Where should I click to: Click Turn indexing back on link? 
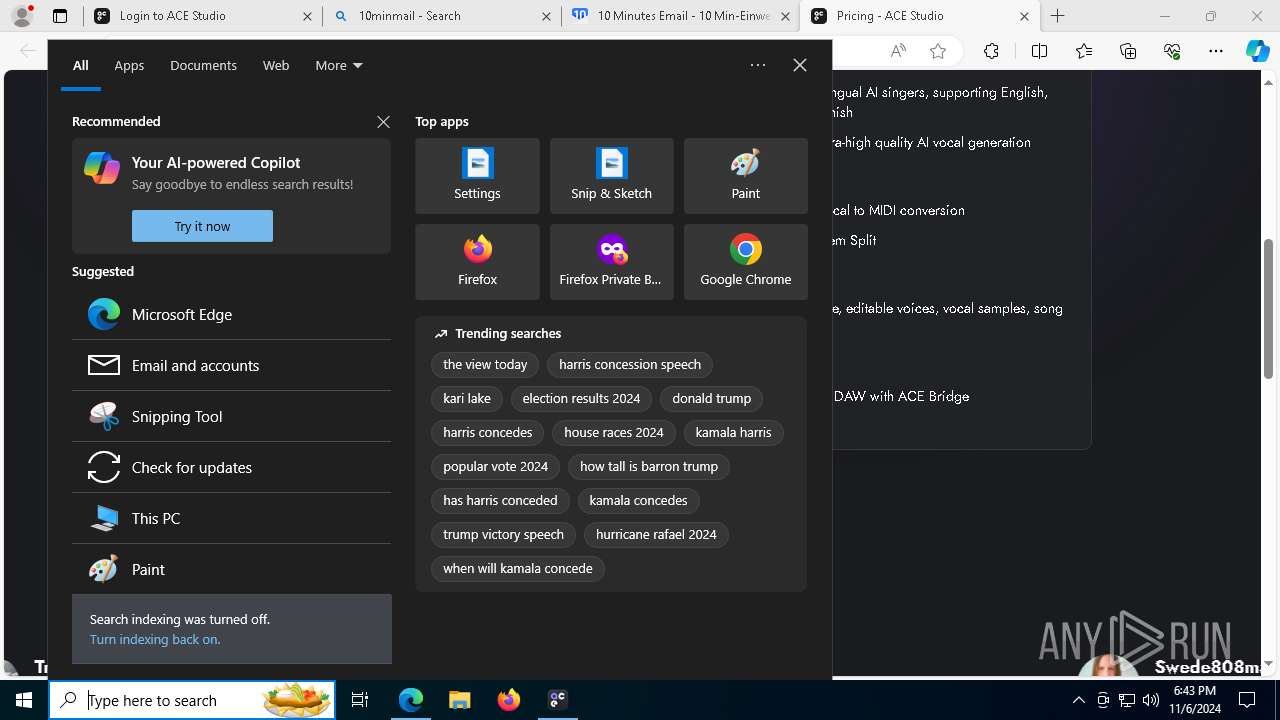tap(155, 639)
